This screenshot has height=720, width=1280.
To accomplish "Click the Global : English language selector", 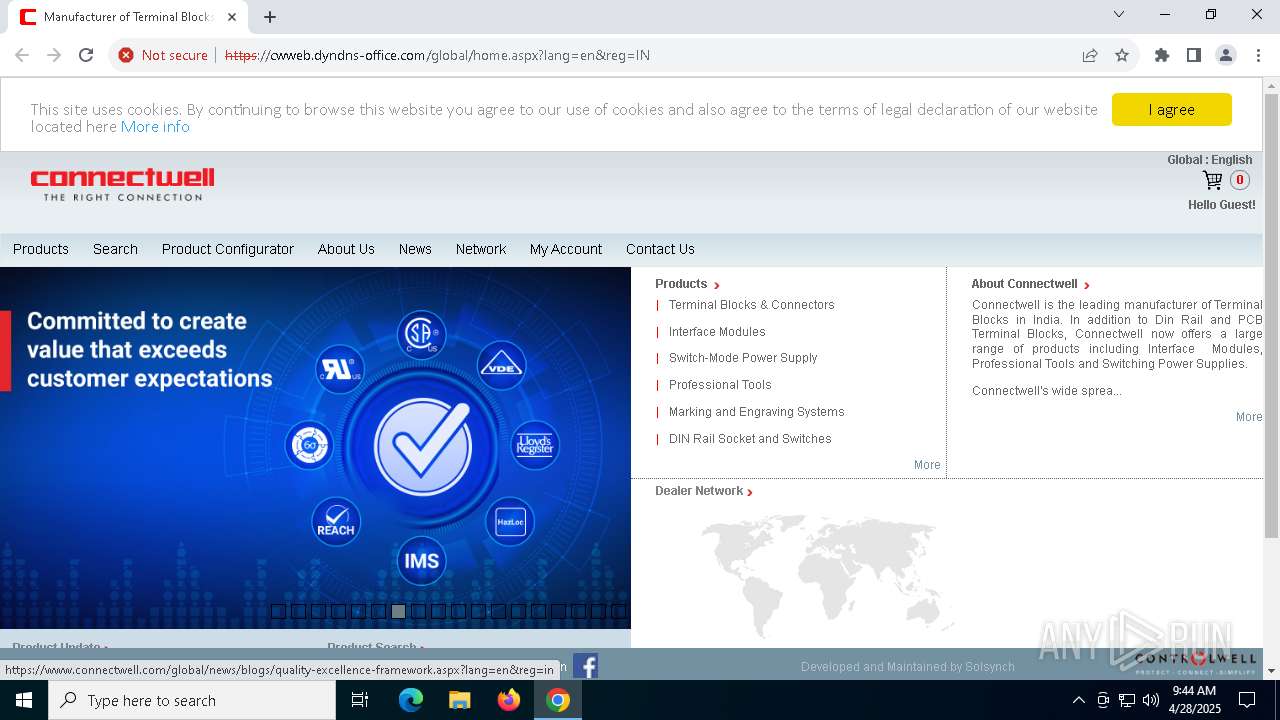I will click(1209, 160).
